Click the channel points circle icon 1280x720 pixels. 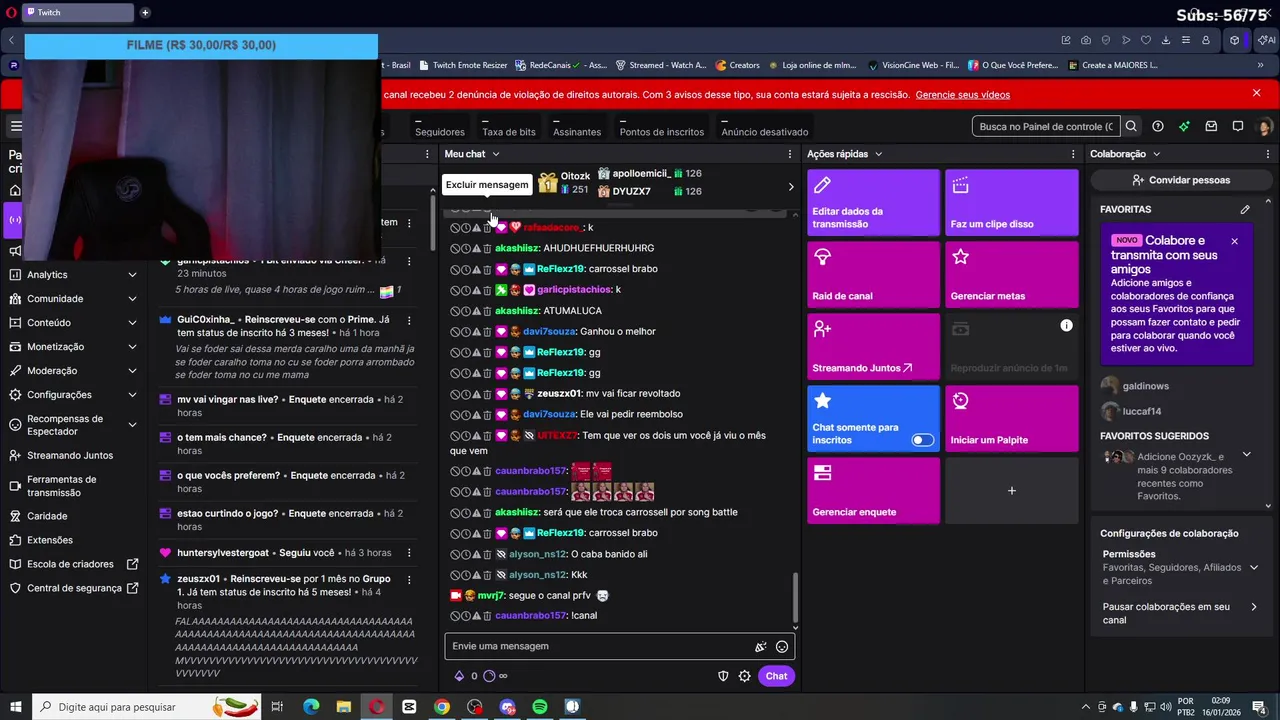click(x=489, y=676)
